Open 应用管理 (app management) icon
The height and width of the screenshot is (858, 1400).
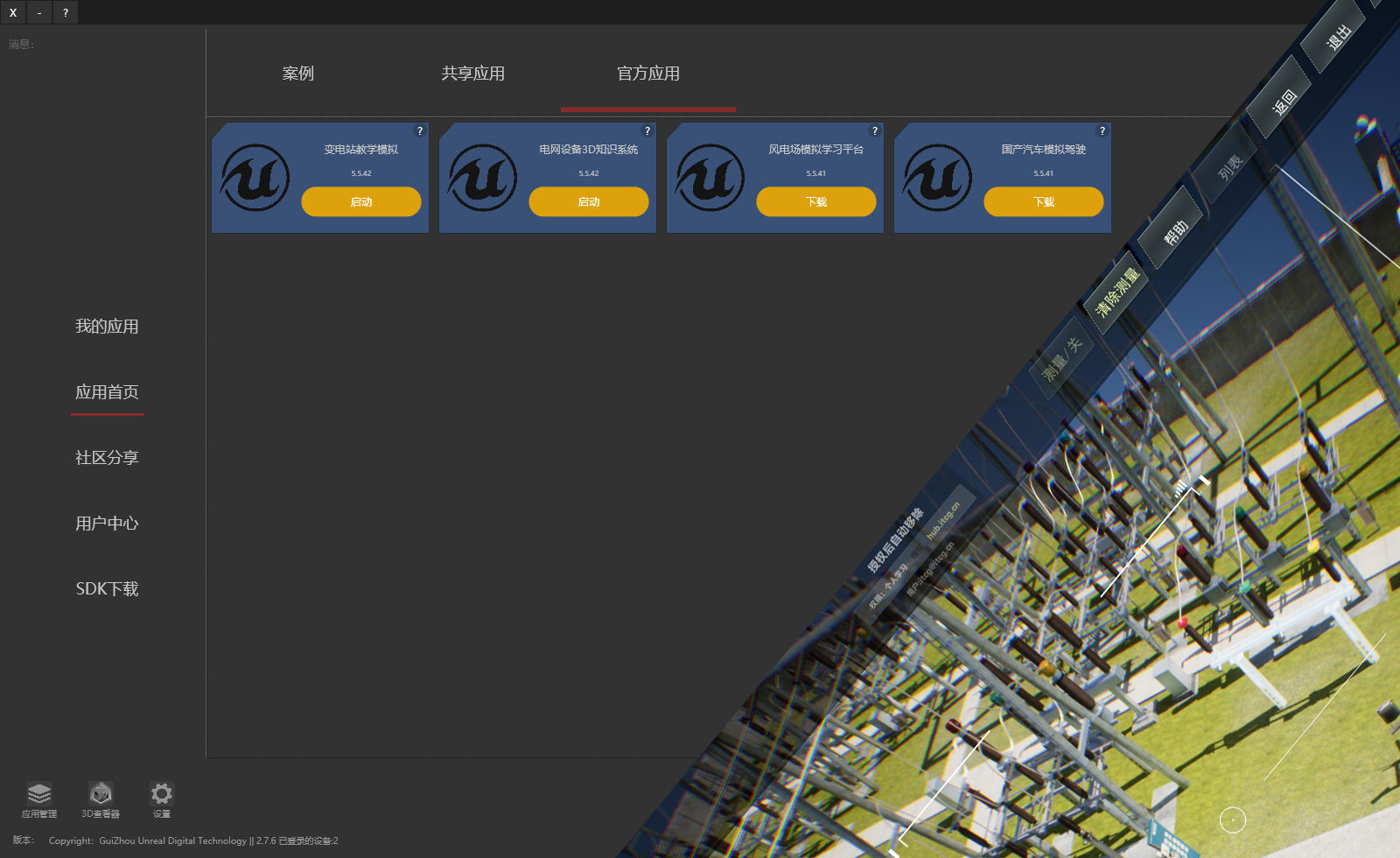[39, 795]
